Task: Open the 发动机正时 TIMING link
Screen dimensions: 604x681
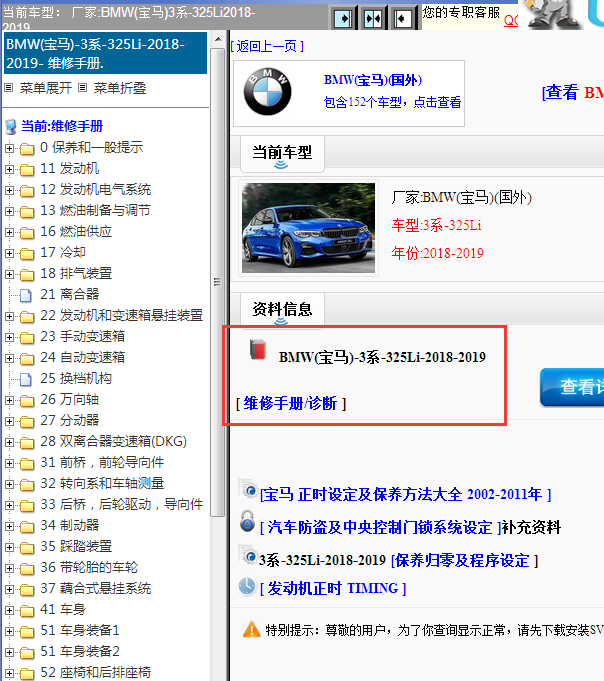Action: [333, 588]
